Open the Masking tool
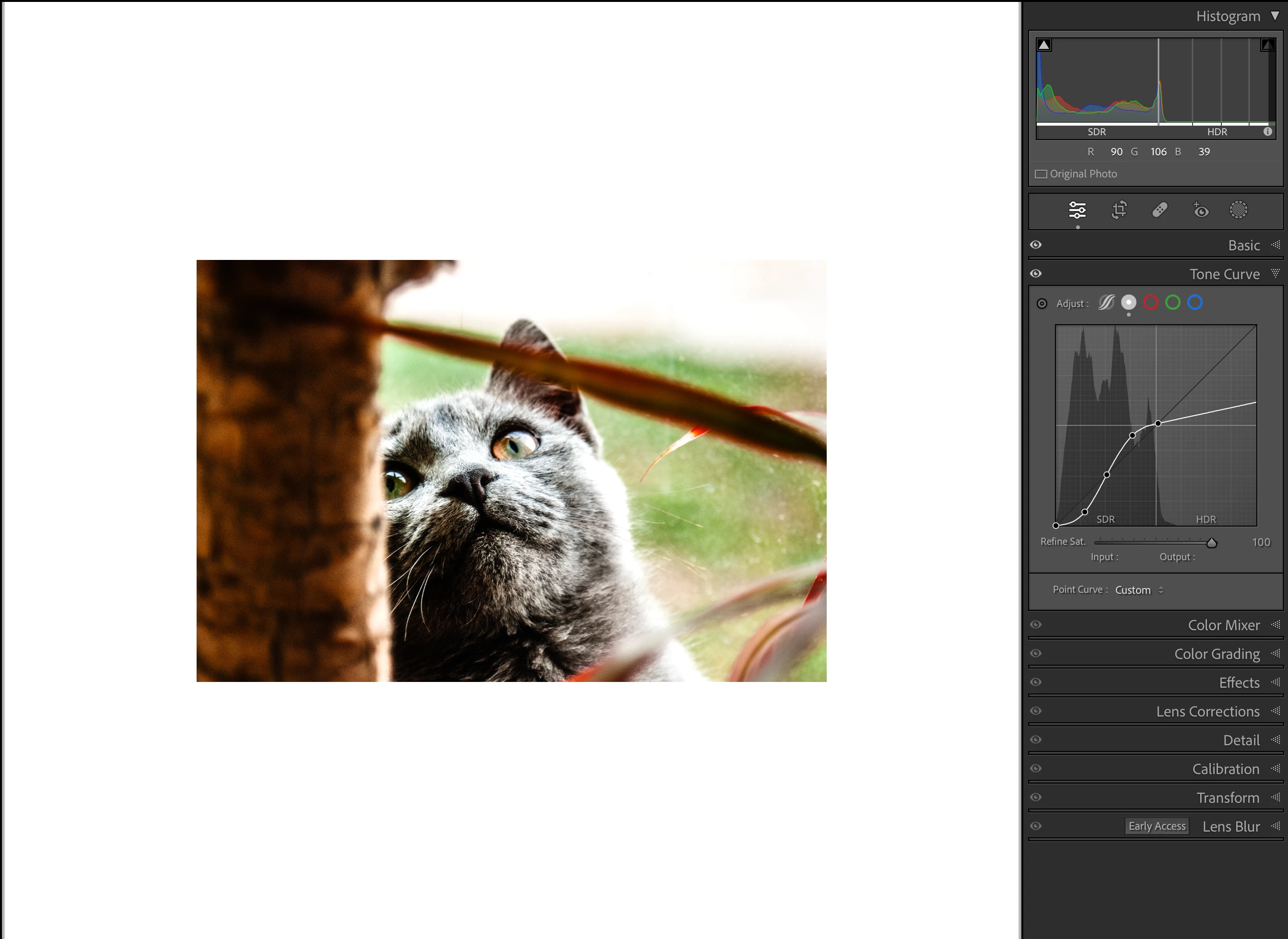Screen dimensions: 1288x939 click(1239, 211)
